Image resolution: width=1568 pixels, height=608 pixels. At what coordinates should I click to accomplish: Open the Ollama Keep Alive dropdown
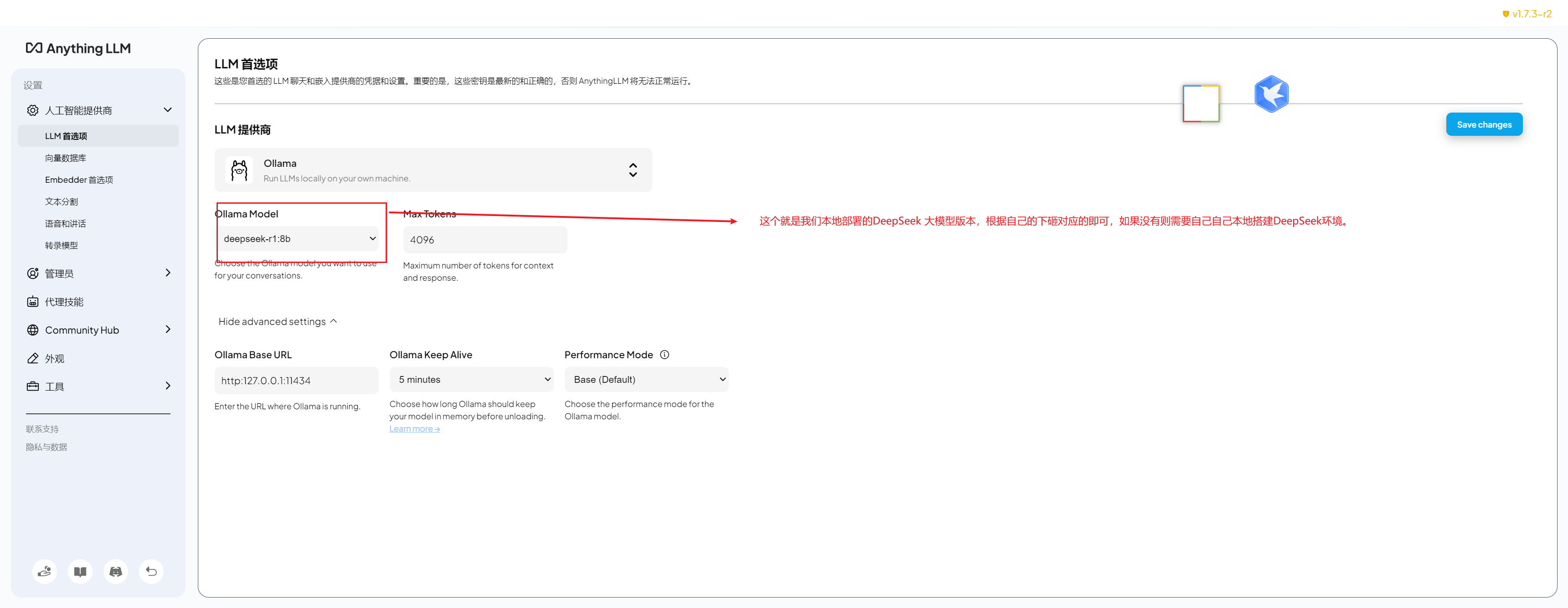pos(471,380)
